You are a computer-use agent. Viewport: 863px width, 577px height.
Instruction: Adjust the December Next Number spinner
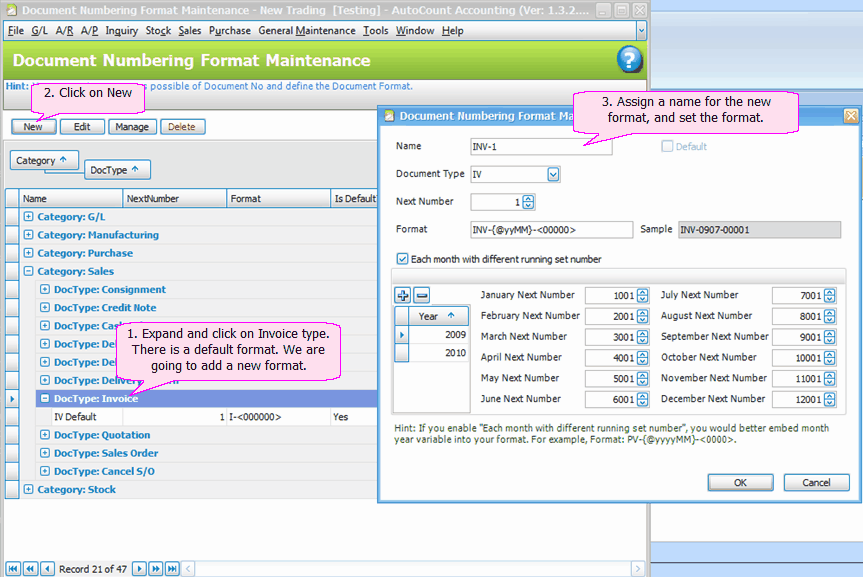click(829, 400)
